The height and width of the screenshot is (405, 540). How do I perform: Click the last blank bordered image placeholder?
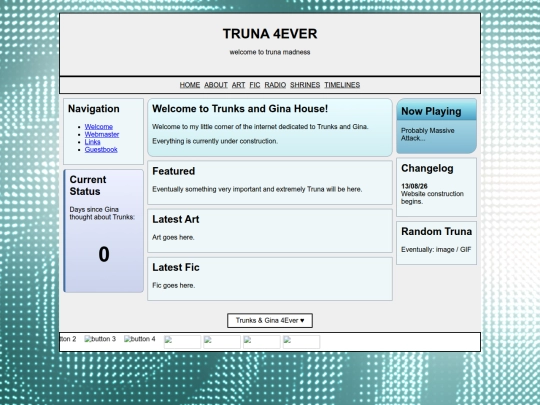coord(301,342)
